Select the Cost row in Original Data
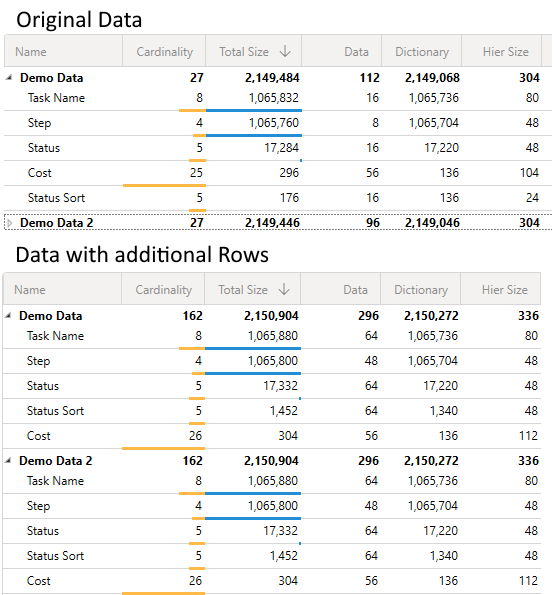The image size is (557, 595). 278,173
